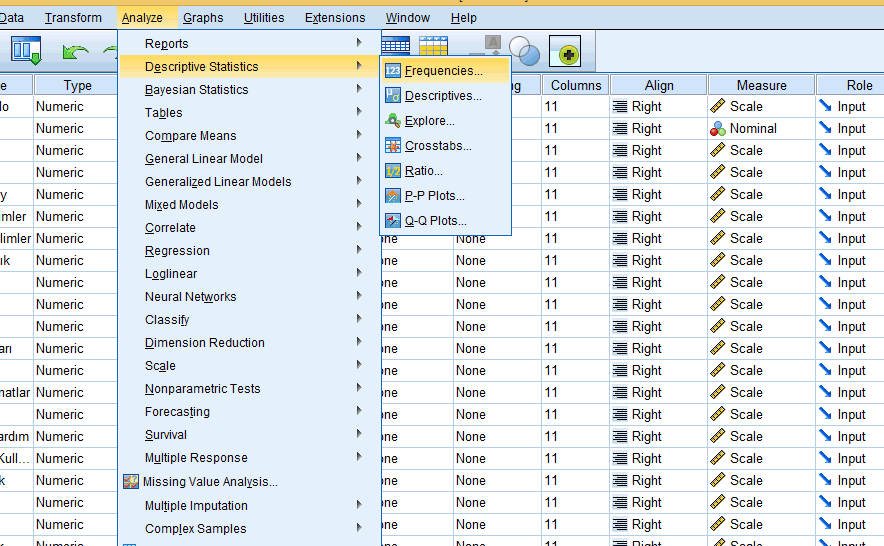Open the Utilities menu
The image size is (884, 546).
coord(263,17)
